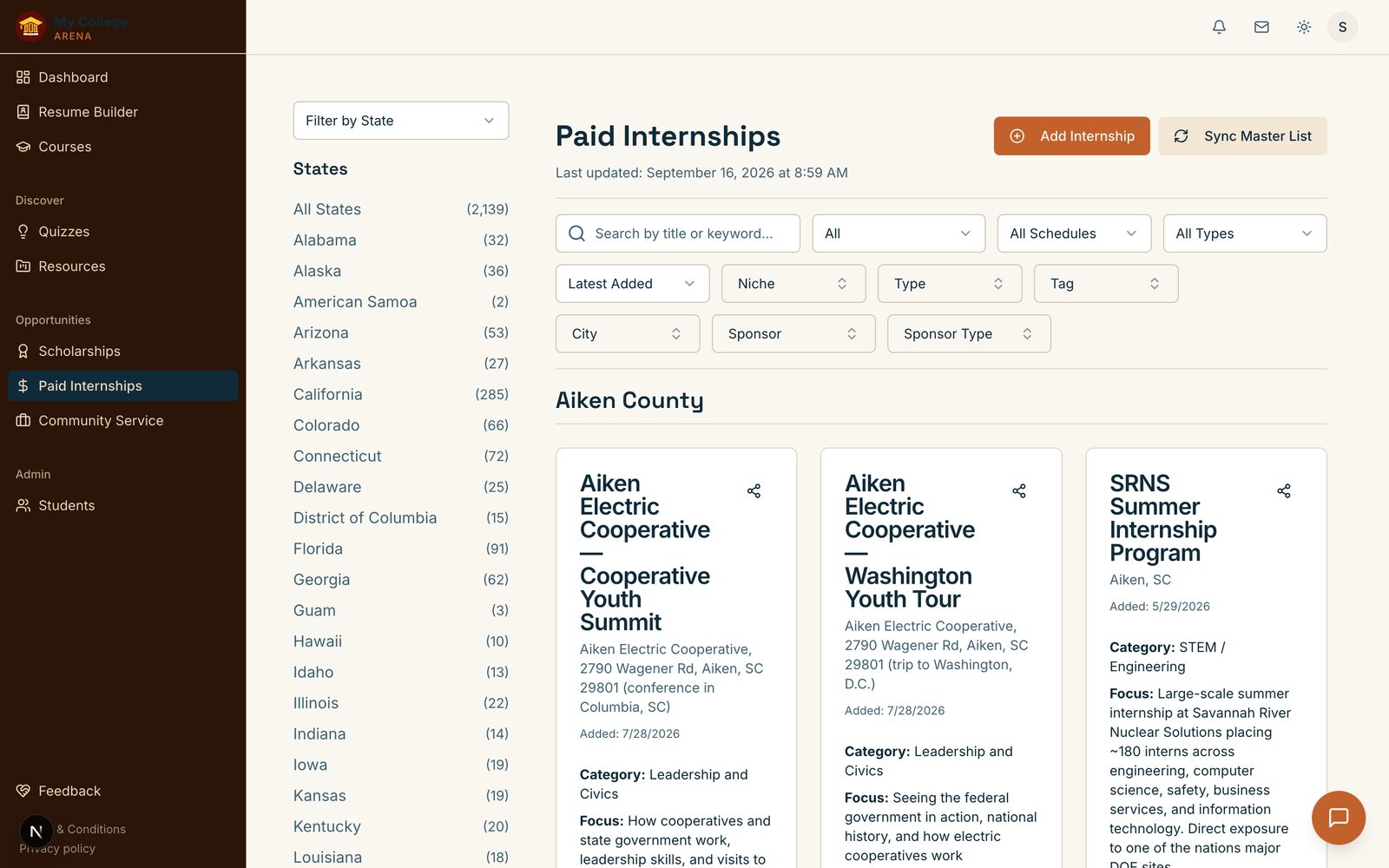Click the round N badge icon

tap(36, 832)
